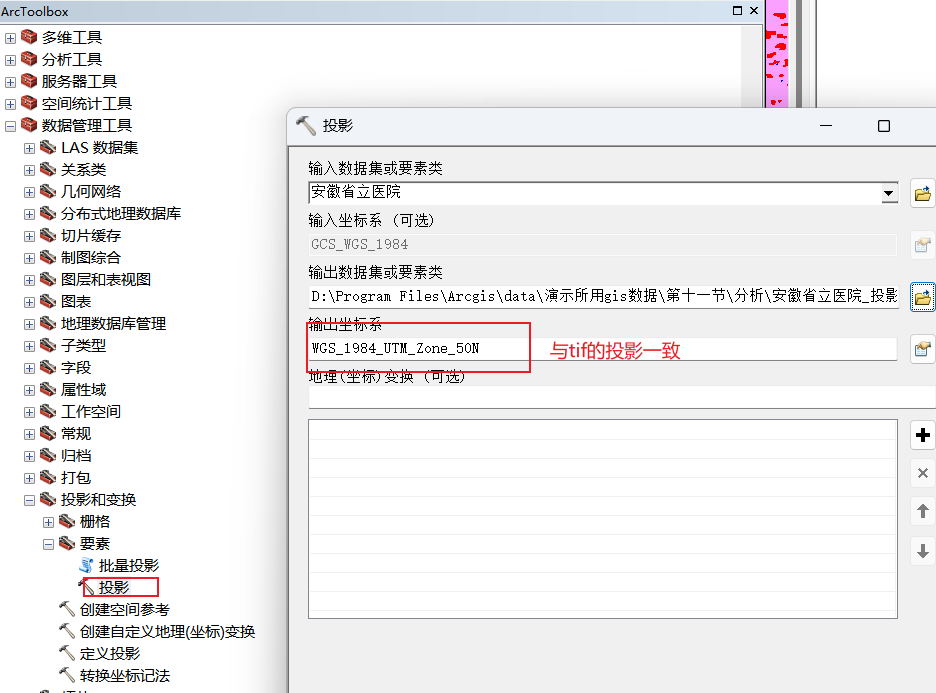This screenshot has width=936, height=693.
Task: Move the transformation up with the arrow
Action: 922,512
